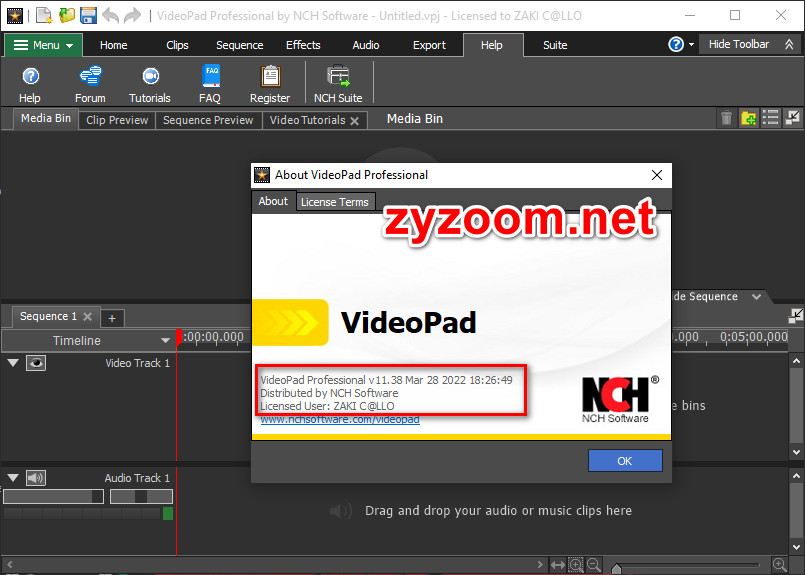Mute Audio Track 1 speaker toggle
This screenshot has width=805, height=575.
point(36,478)
